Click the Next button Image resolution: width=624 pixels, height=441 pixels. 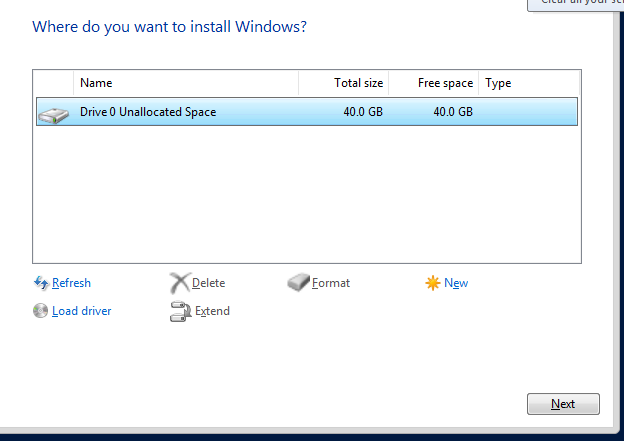click(x=563, y=404)
